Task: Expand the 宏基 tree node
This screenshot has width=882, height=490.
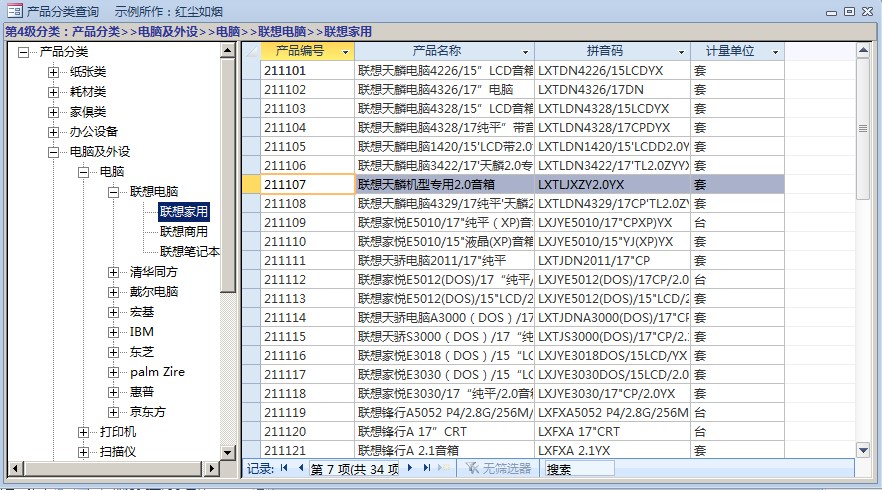Action: click(114, 312)
